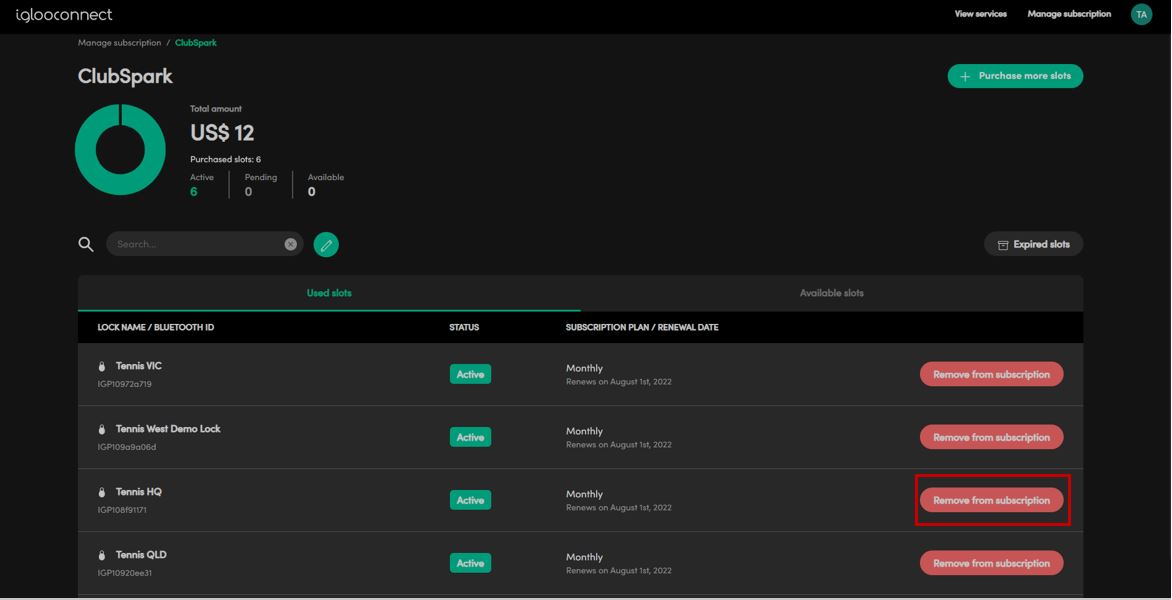Clear the search field with X icon
This screenshot has height=600, width=1172.
(x=291, y=244)
